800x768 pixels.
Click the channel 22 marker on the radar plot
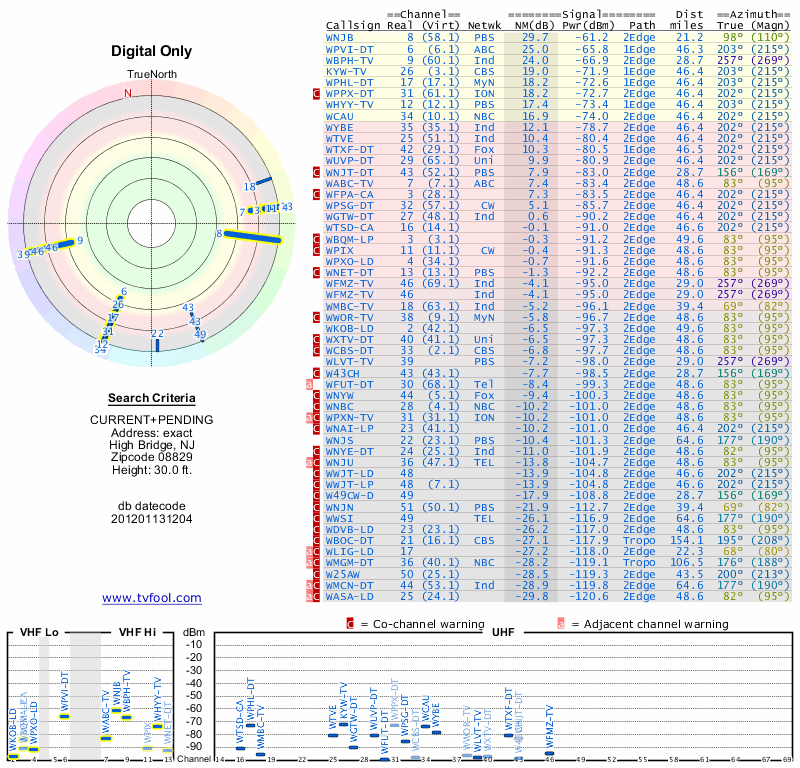pos(157,343)
